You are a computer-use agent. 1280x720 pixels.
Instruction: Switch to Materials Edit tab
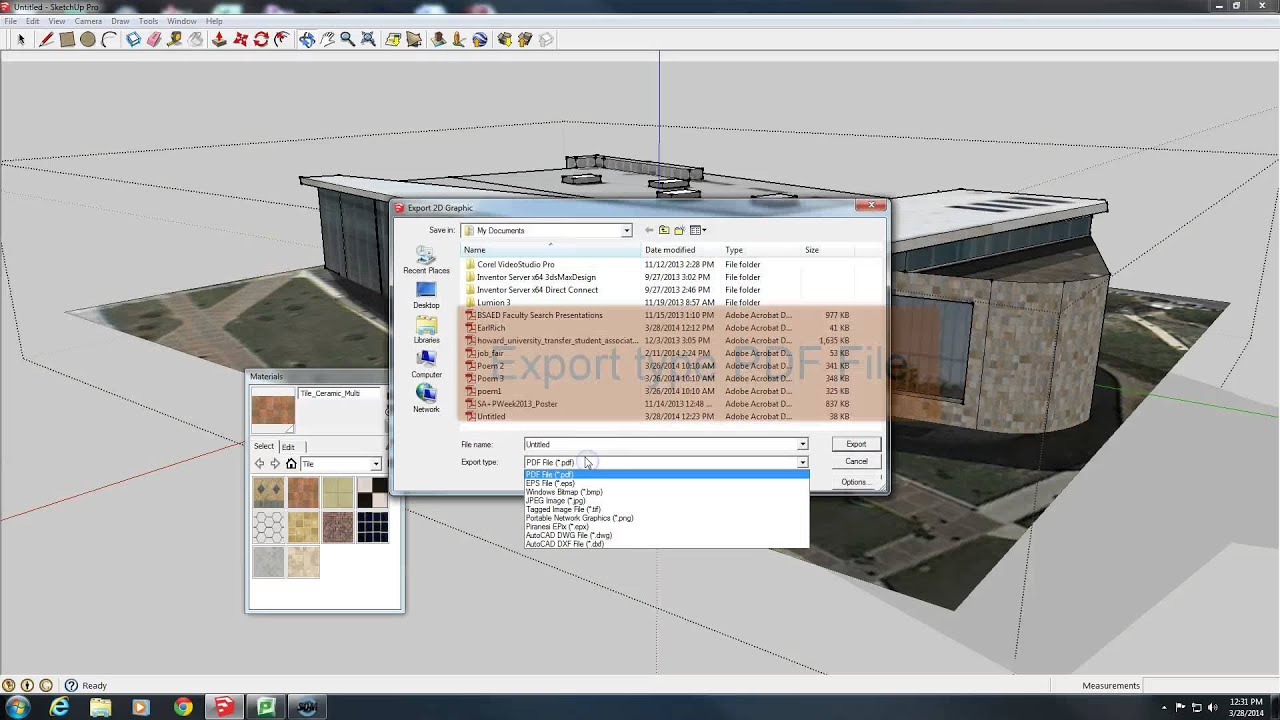click(x=288, y=446)
